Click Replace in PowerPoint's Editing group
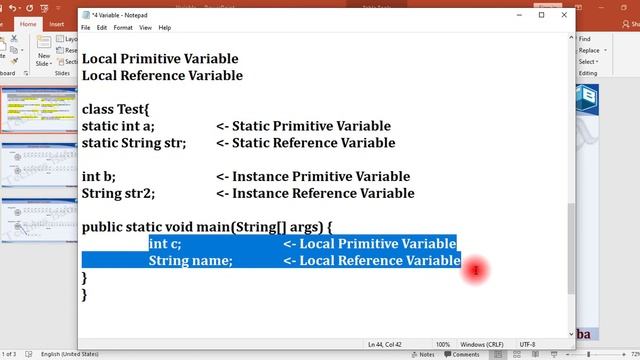Screen dimensions: 640x360 [x=589, y=50]
